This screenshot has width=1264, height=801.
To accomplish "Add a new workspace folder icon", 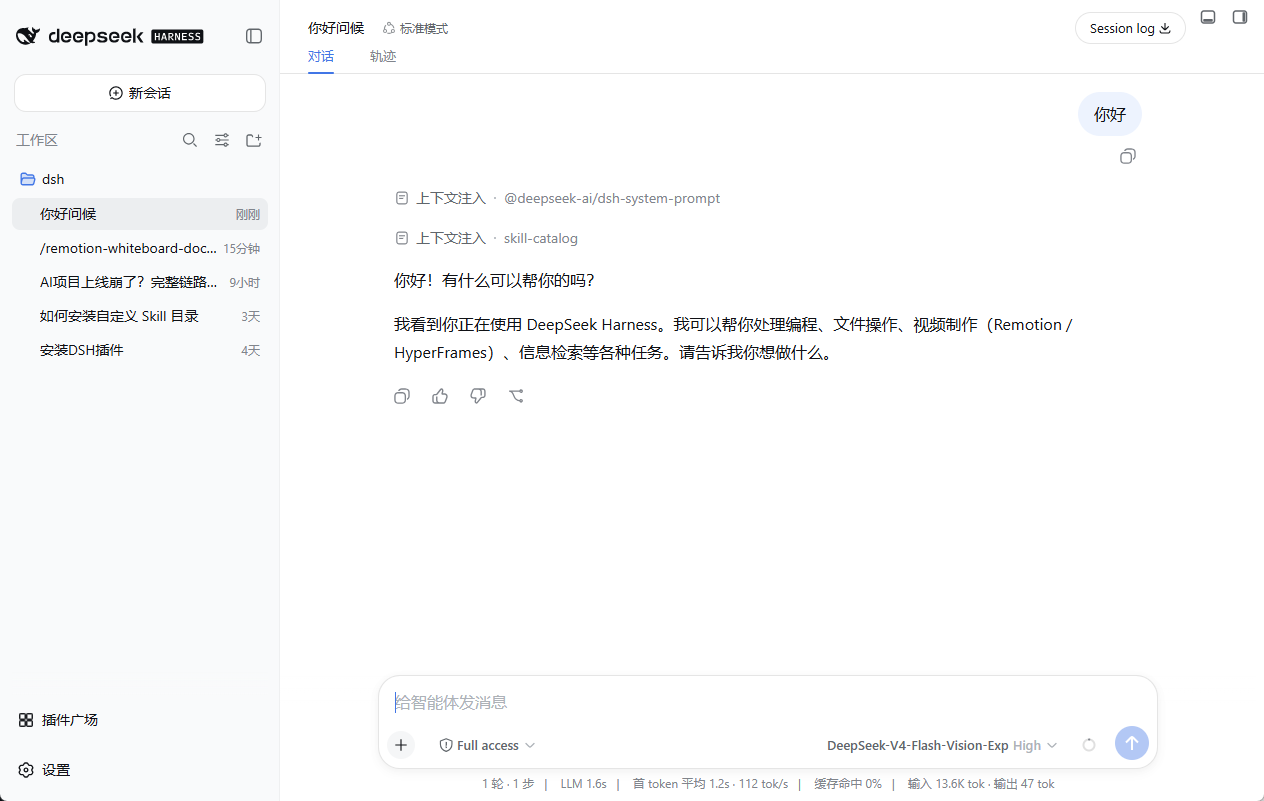I will point(254,140).
